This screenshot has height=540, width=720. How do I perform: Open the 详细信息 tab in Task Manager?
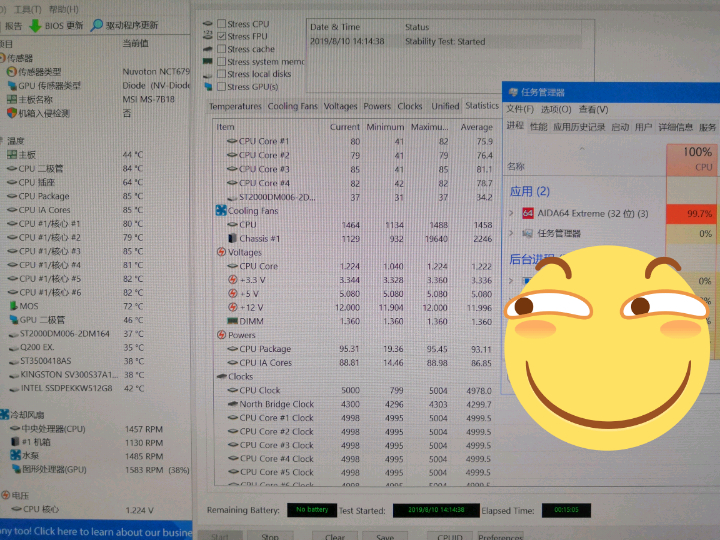675,127
